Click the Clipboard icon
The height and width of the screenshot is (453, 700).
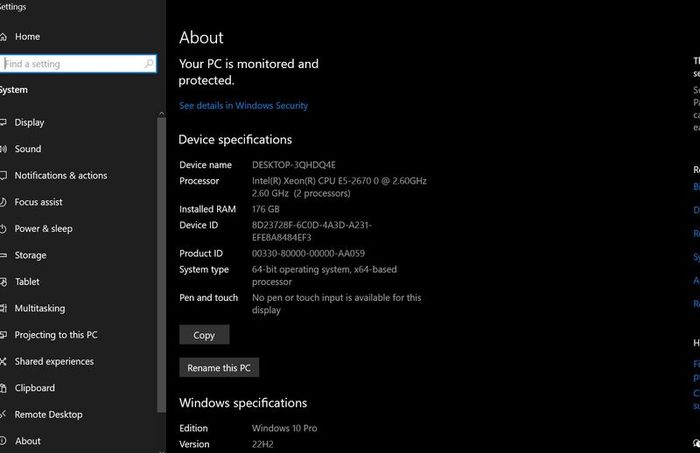pyautogui.click(x=3, y=388)
